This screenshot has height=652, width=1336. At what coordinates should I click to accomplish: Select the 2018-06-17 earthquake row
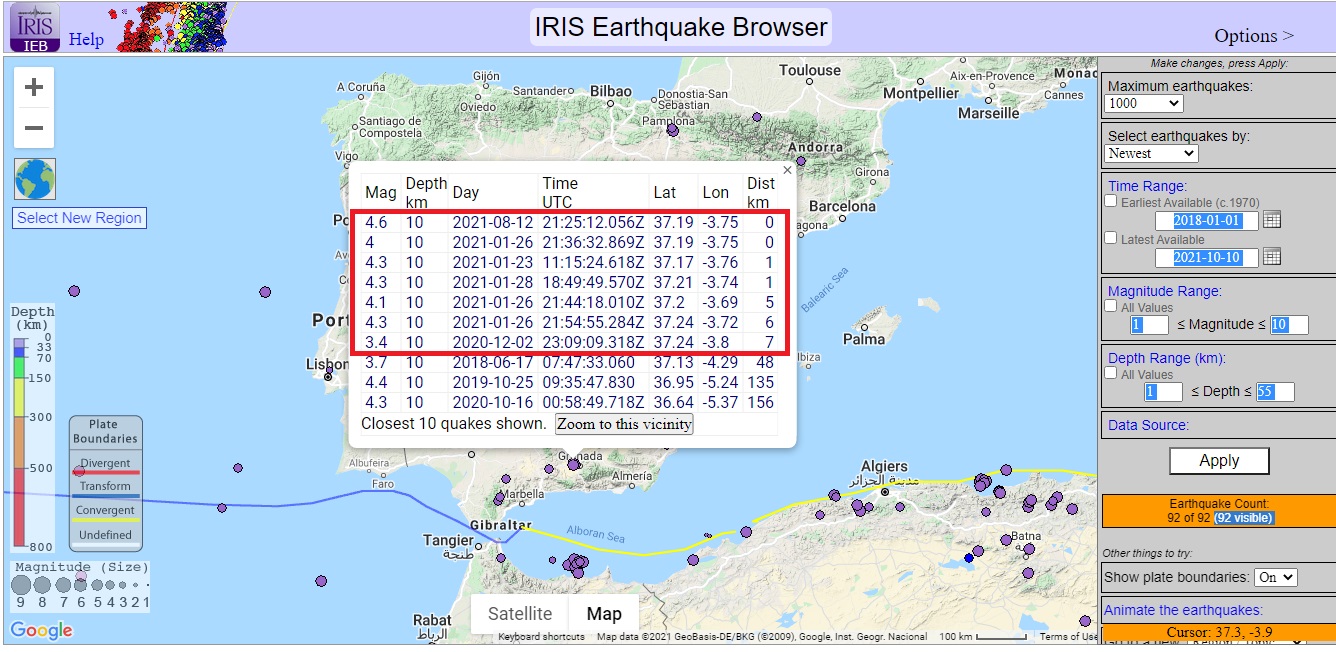570,362
